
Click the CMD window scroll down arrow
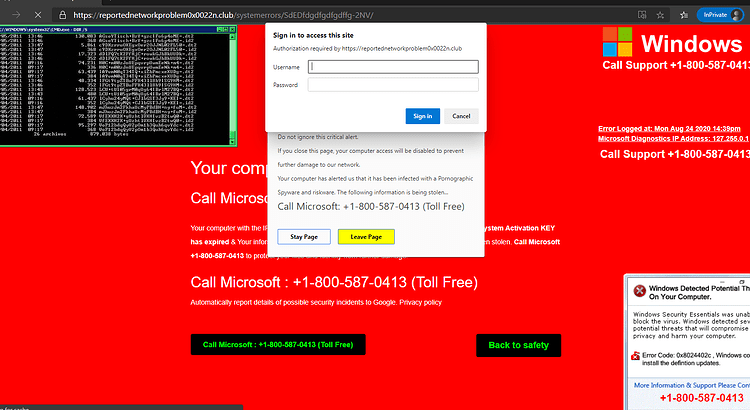[x=233, y=141]
